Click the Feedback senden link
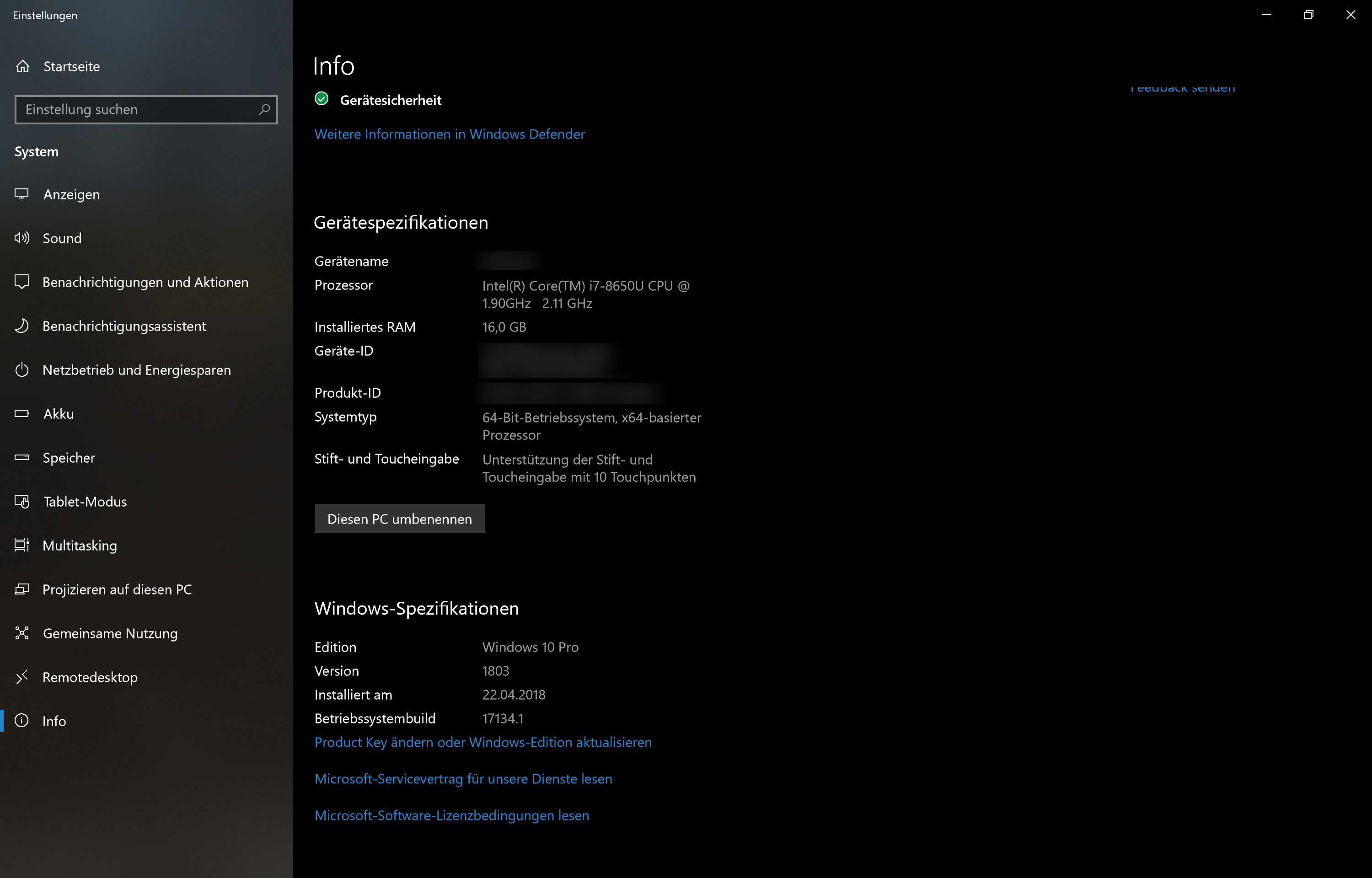The width and height of the screenshot is (1372, 878). (1183, 88)
